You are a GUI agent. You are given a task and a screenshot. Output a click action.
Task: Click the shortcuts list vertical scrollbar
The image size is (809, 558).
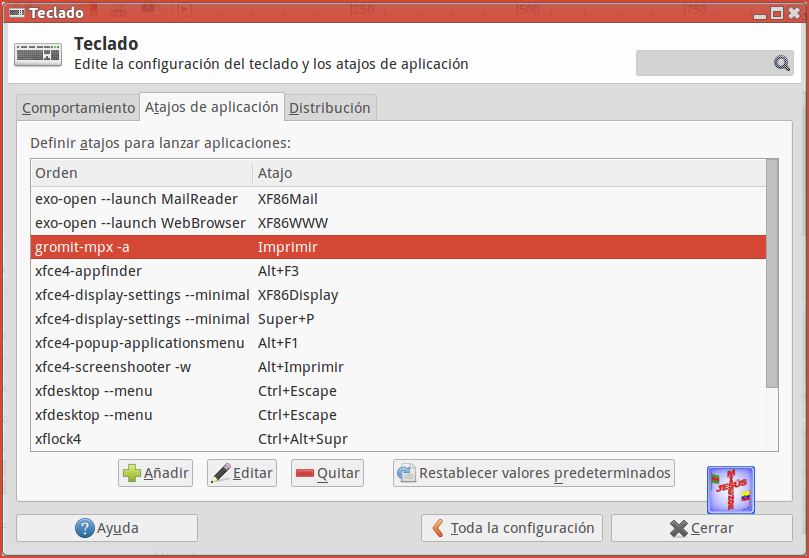[x=772, y=273]
